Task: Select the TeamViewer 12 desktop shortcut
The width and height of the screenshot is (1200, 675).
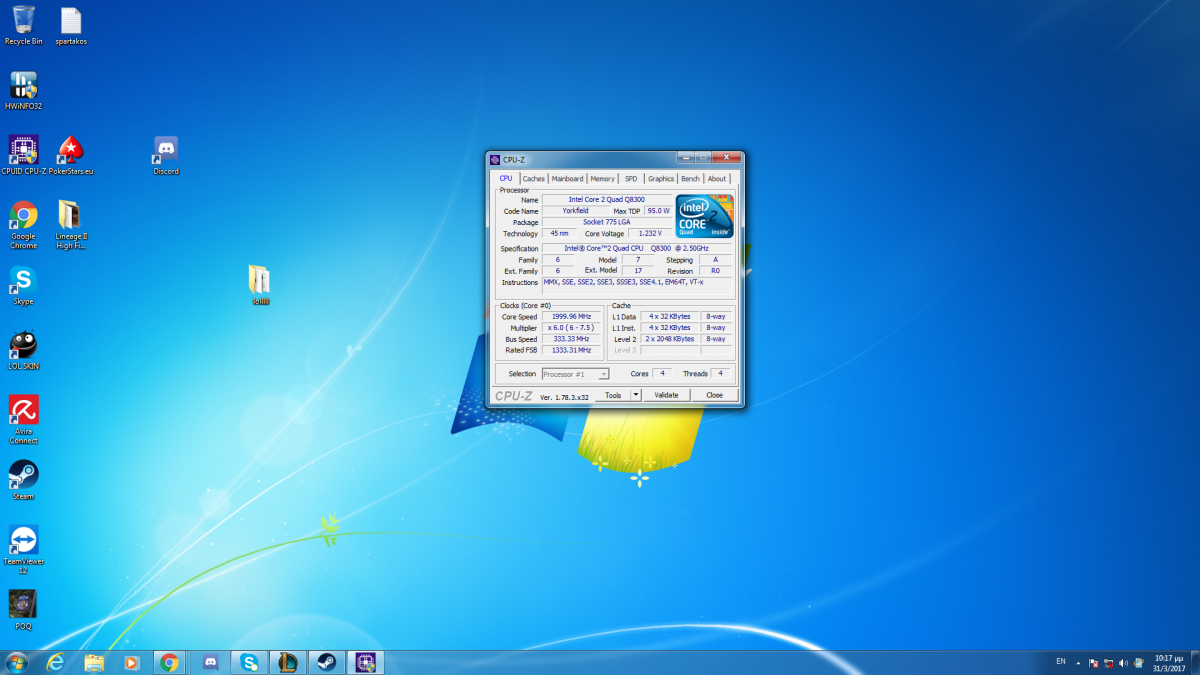Action: (23, 550)
